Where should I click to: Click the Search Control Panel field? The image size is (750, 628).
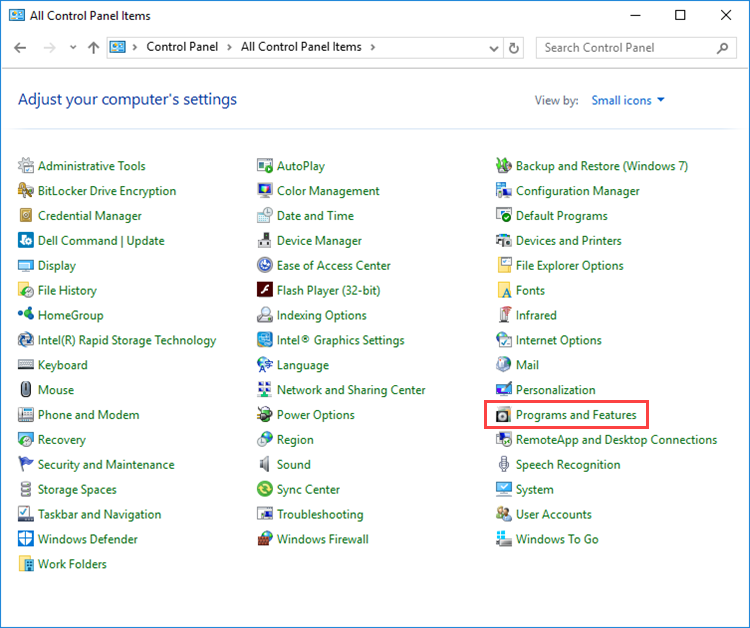(x=636, y=48)
